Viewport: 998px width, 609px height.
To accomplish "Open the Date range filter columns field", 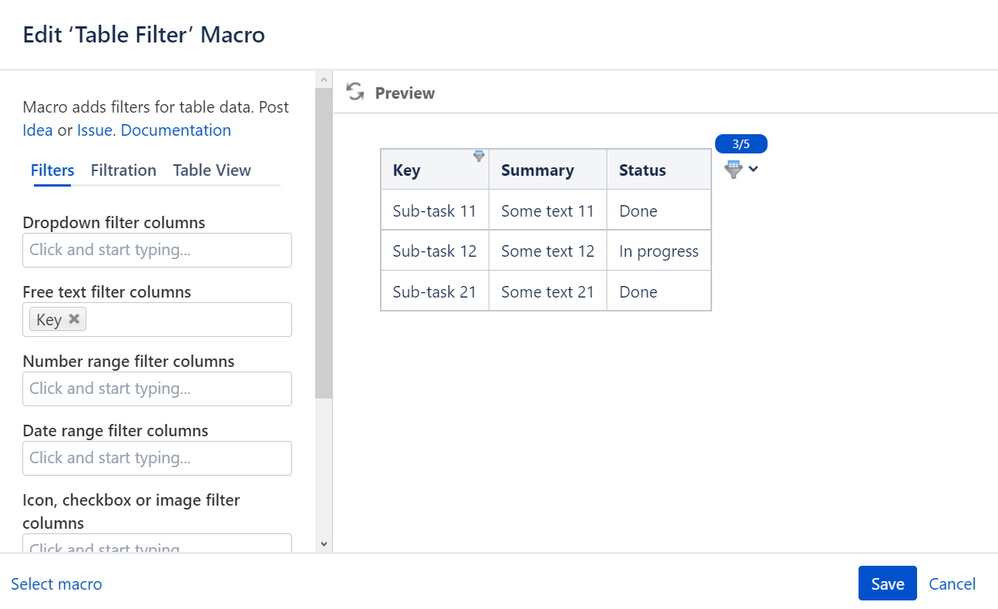I will tap(157, 458).
